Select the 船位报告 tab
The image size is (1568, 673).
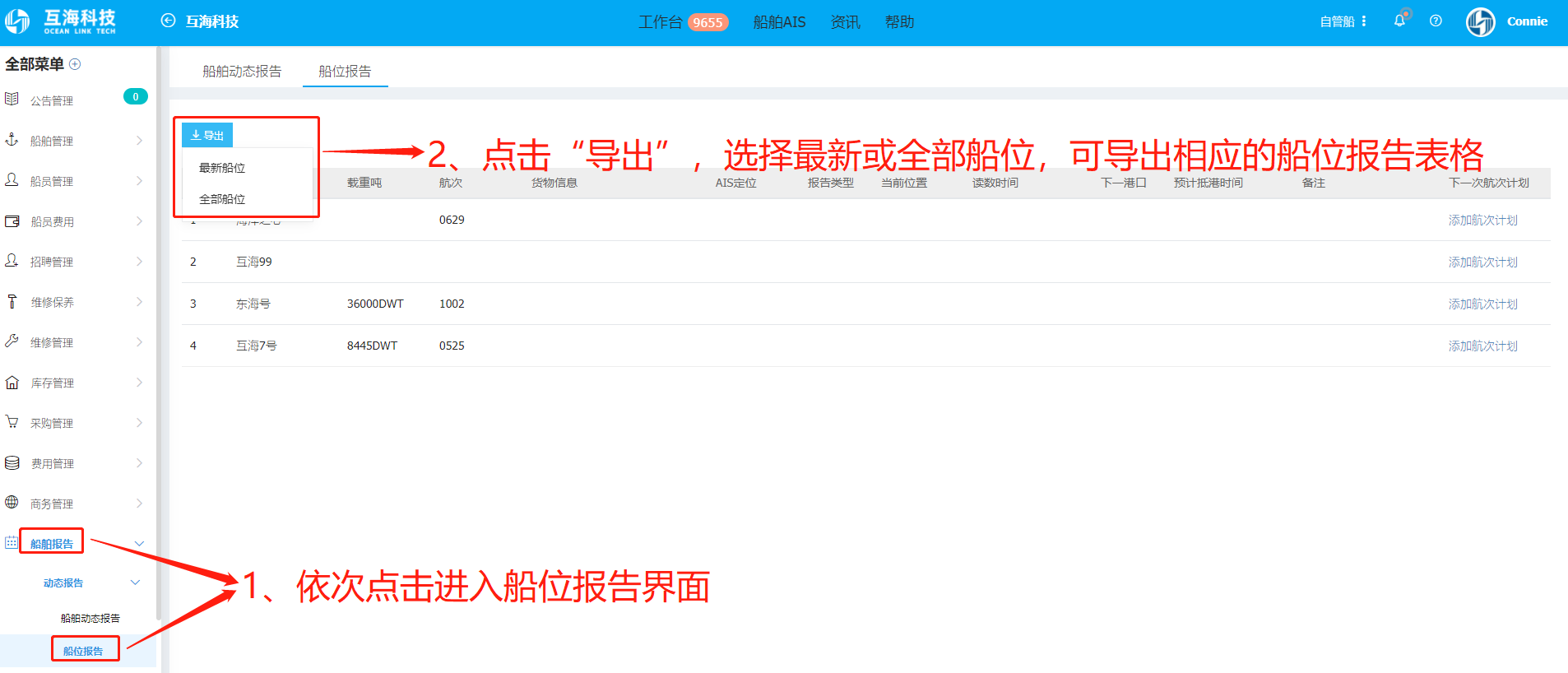tap(345, 72)
